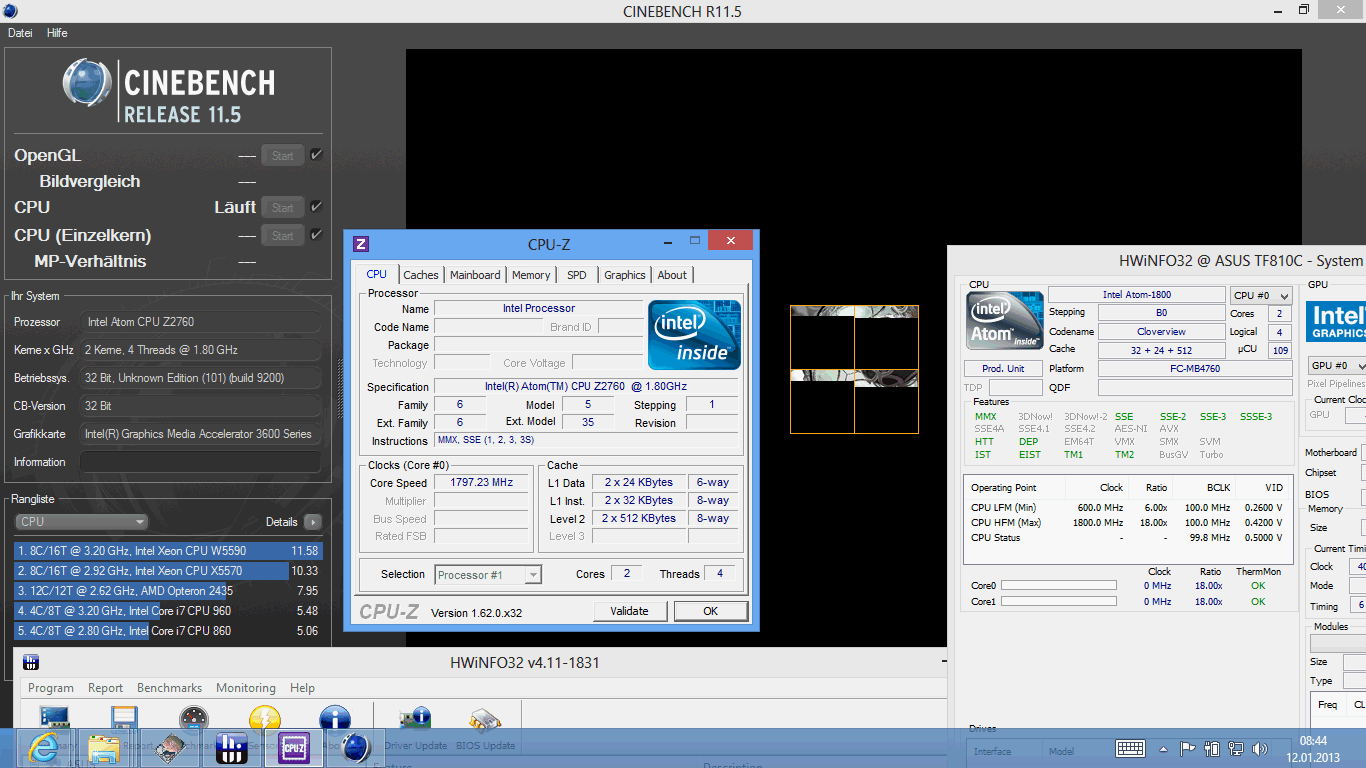The image size is (1366, 768).
Task: Switch to the SPD tab in CPU-Z
Action: pyautogui.click(x=577, y=275)
